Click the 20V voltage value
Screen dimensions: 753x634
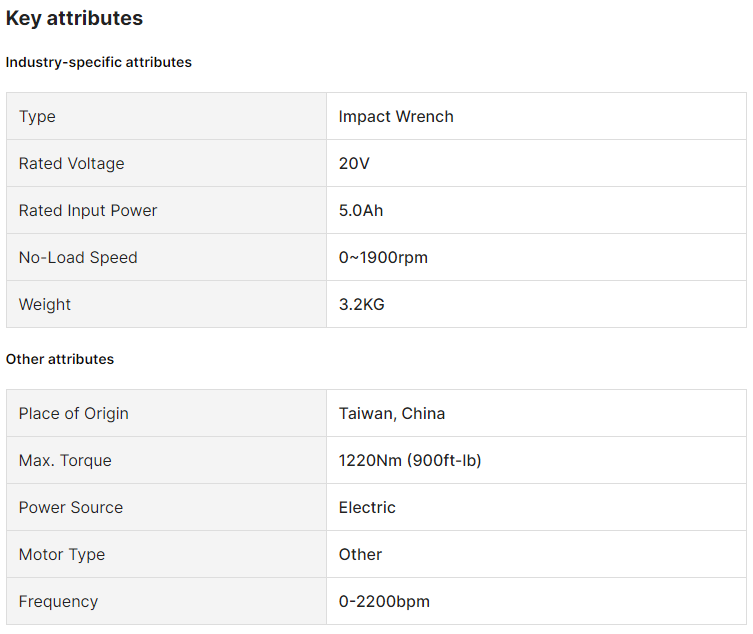coord(354,163)
